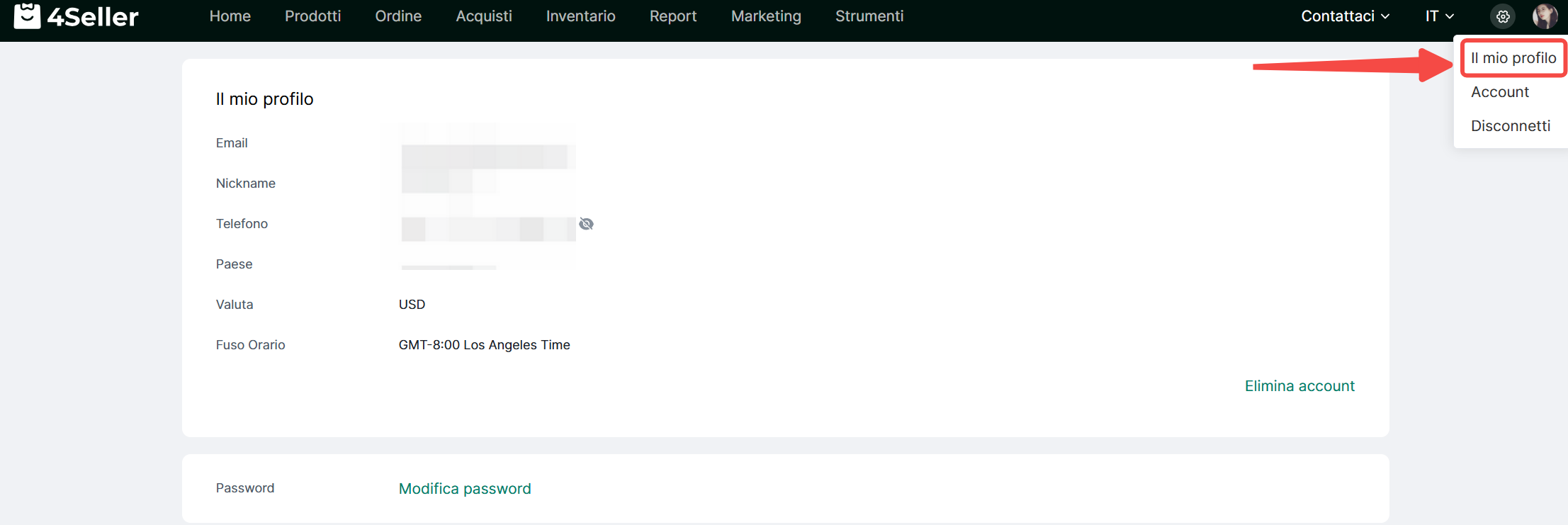Click Disconnetti to log out
Screen dimensions: 1568x525
click(x=1510, y=126)
